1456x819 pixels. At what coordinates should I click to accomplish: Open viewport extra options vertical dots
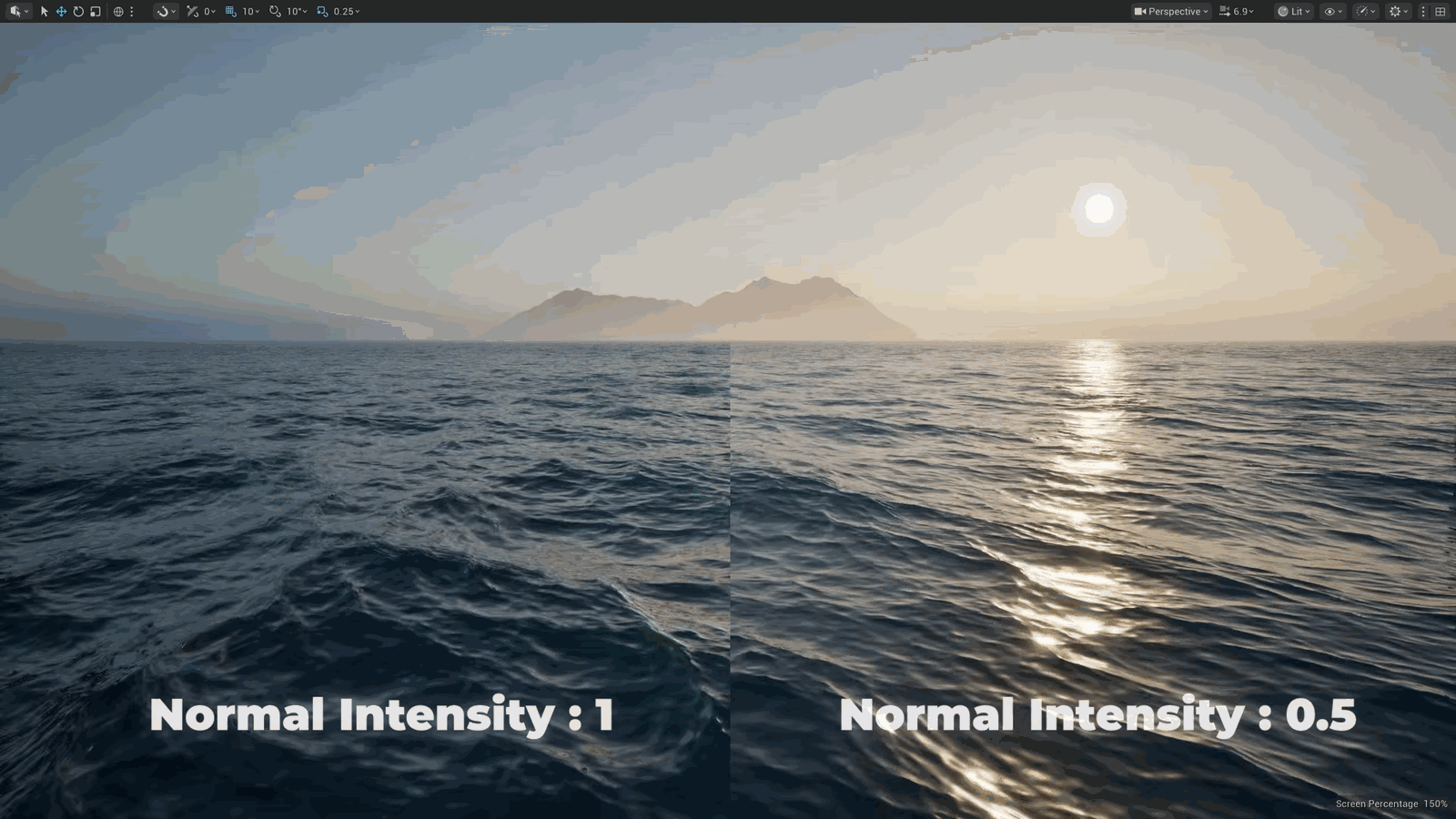pyautogui.click(x=1423, y=12)
